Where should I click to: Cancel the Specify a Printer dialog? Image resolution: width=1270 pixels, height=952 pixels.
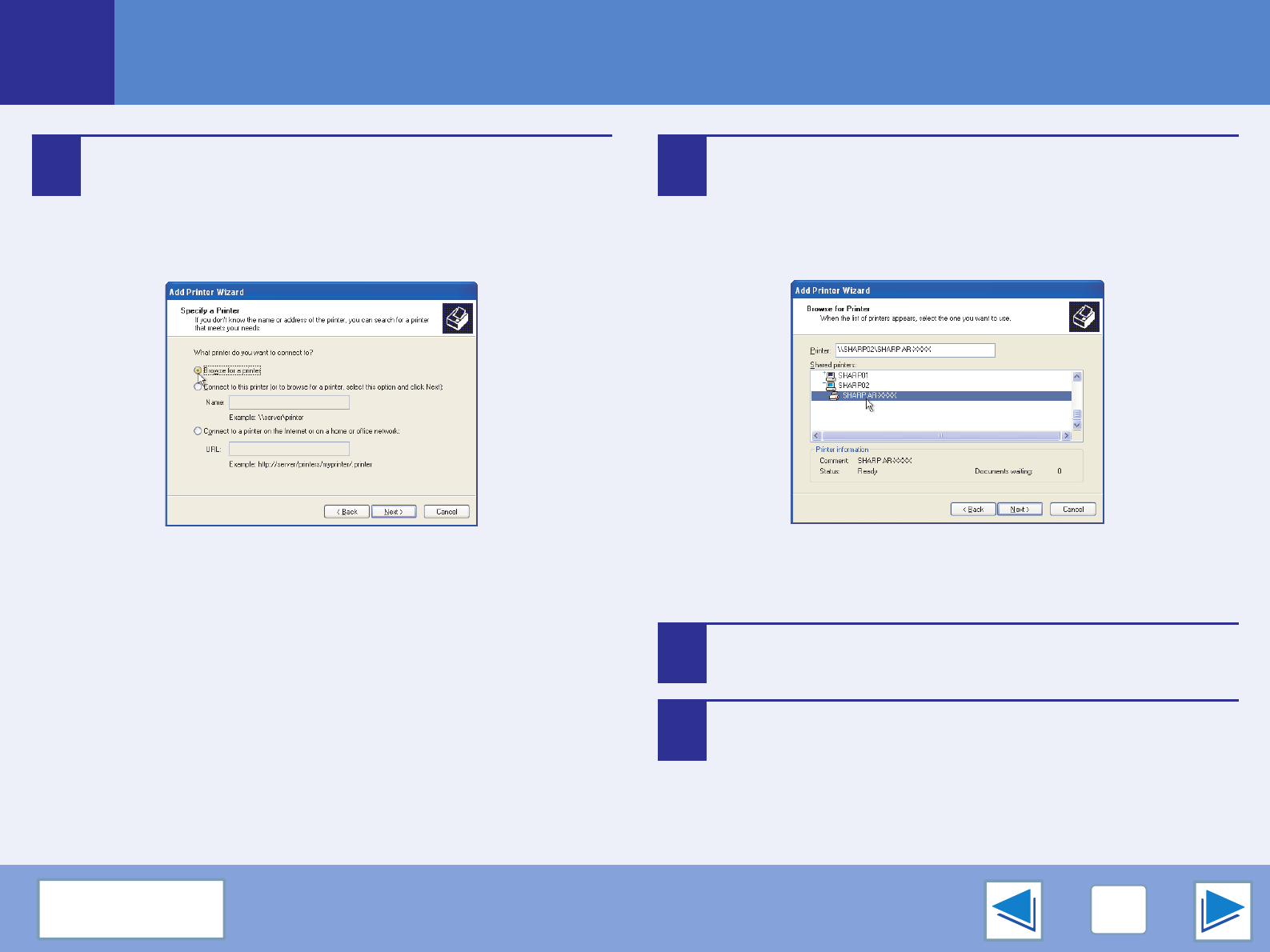point(447,512)
